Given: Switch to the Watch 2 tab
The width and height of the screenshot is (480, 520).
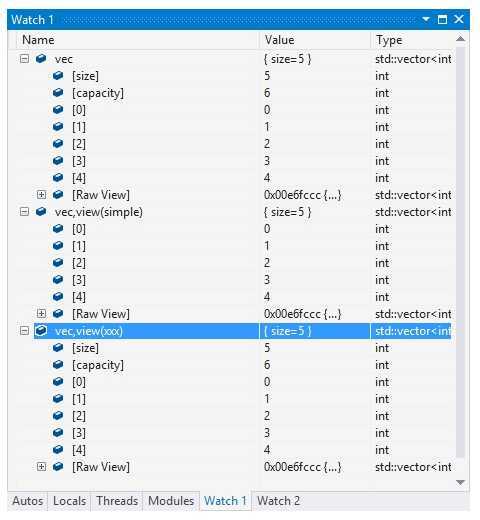Looking at the screenshot, I should click(x=278, y=501).
